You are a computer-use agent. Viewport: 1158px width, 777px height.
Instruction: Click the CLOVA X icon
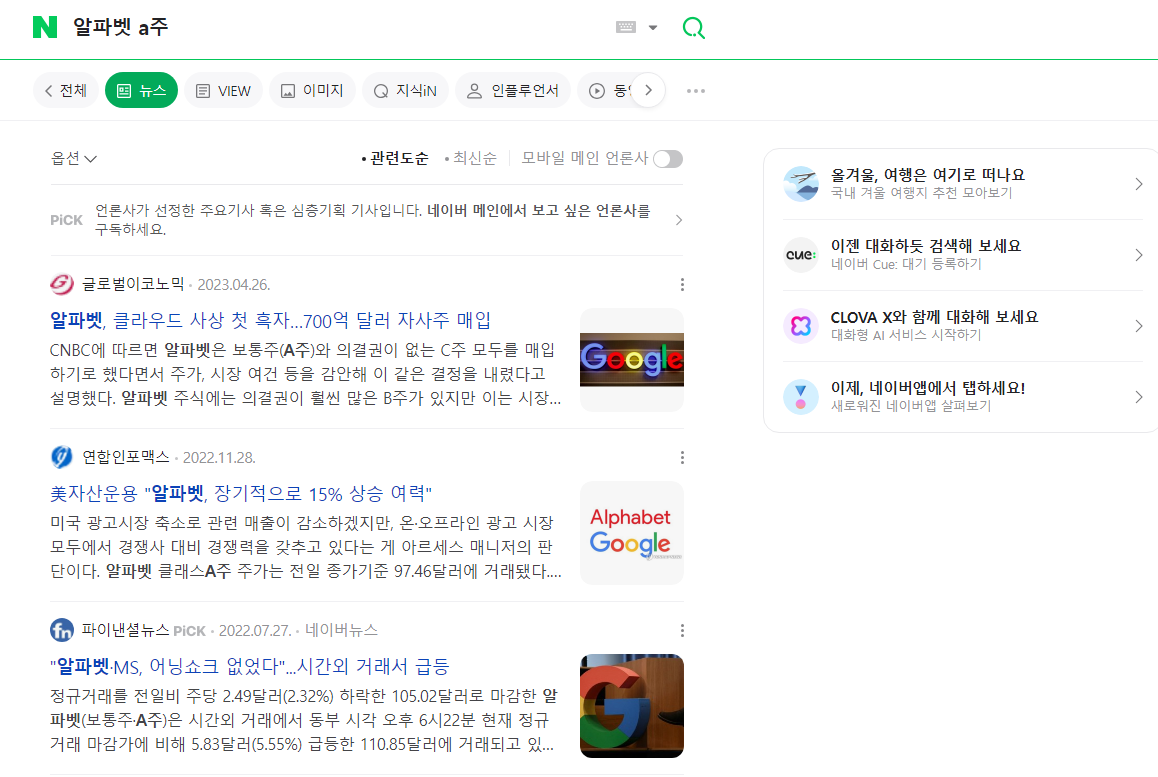[801, 326]
